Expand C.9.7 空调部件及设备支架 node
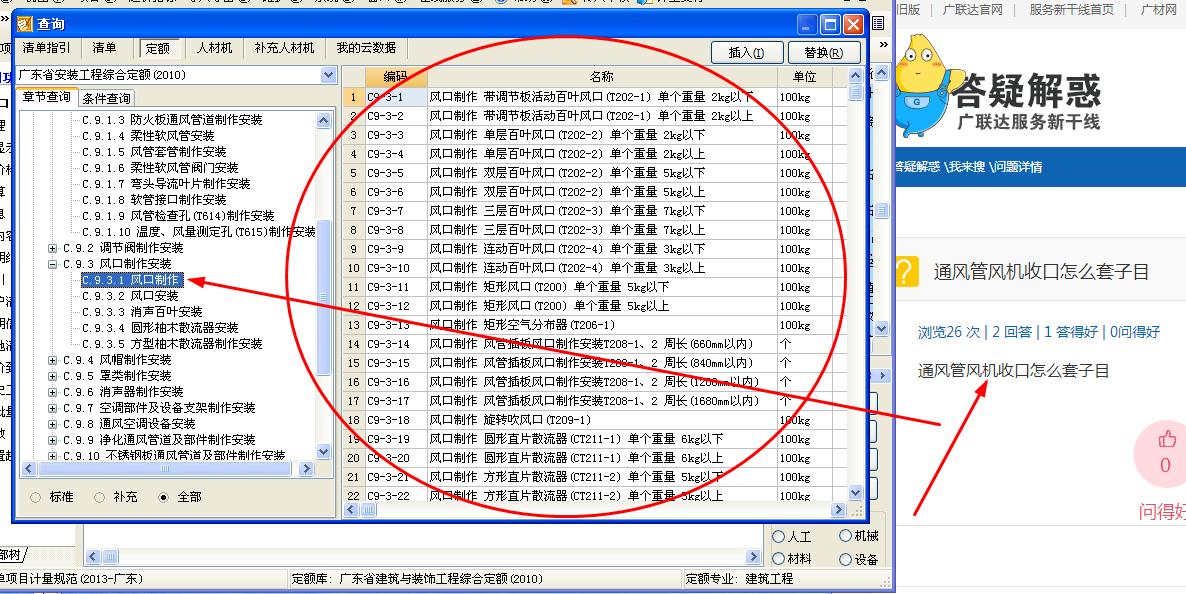The image size is (1186, 594). click(x=52, y=408)
